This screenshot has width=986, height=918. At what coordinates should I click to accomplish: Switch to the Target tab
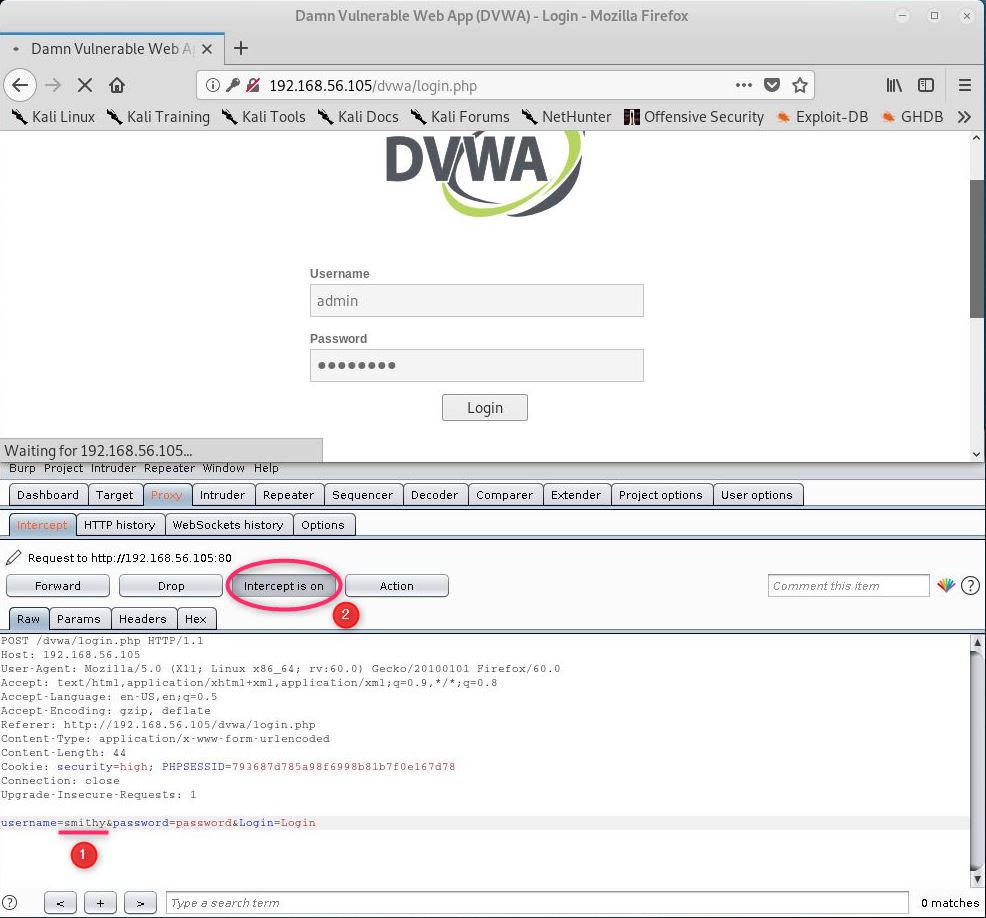pos(114,495)
